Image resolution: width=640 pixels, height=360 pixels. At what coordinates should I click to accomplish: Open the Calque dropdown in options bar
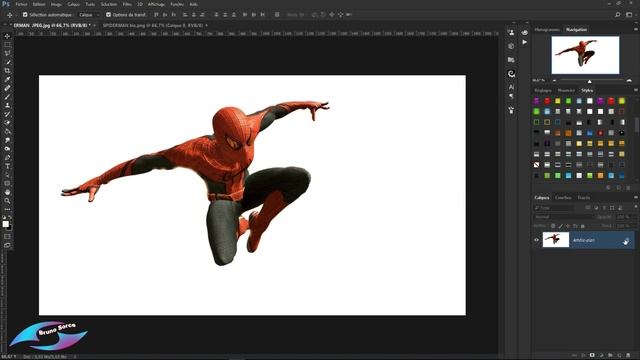(89, 15)
